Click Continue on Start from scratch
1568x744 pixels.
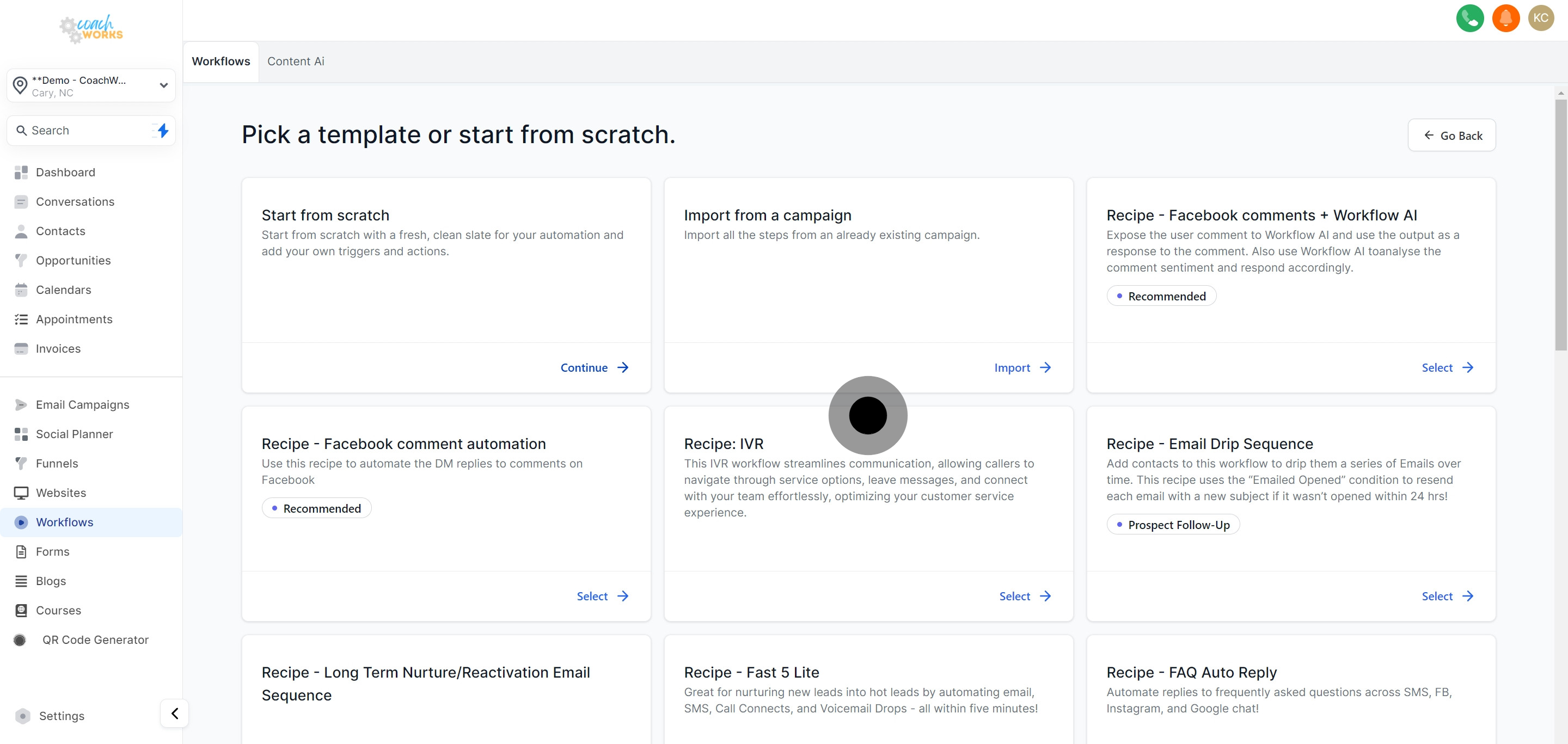[594, 367]
